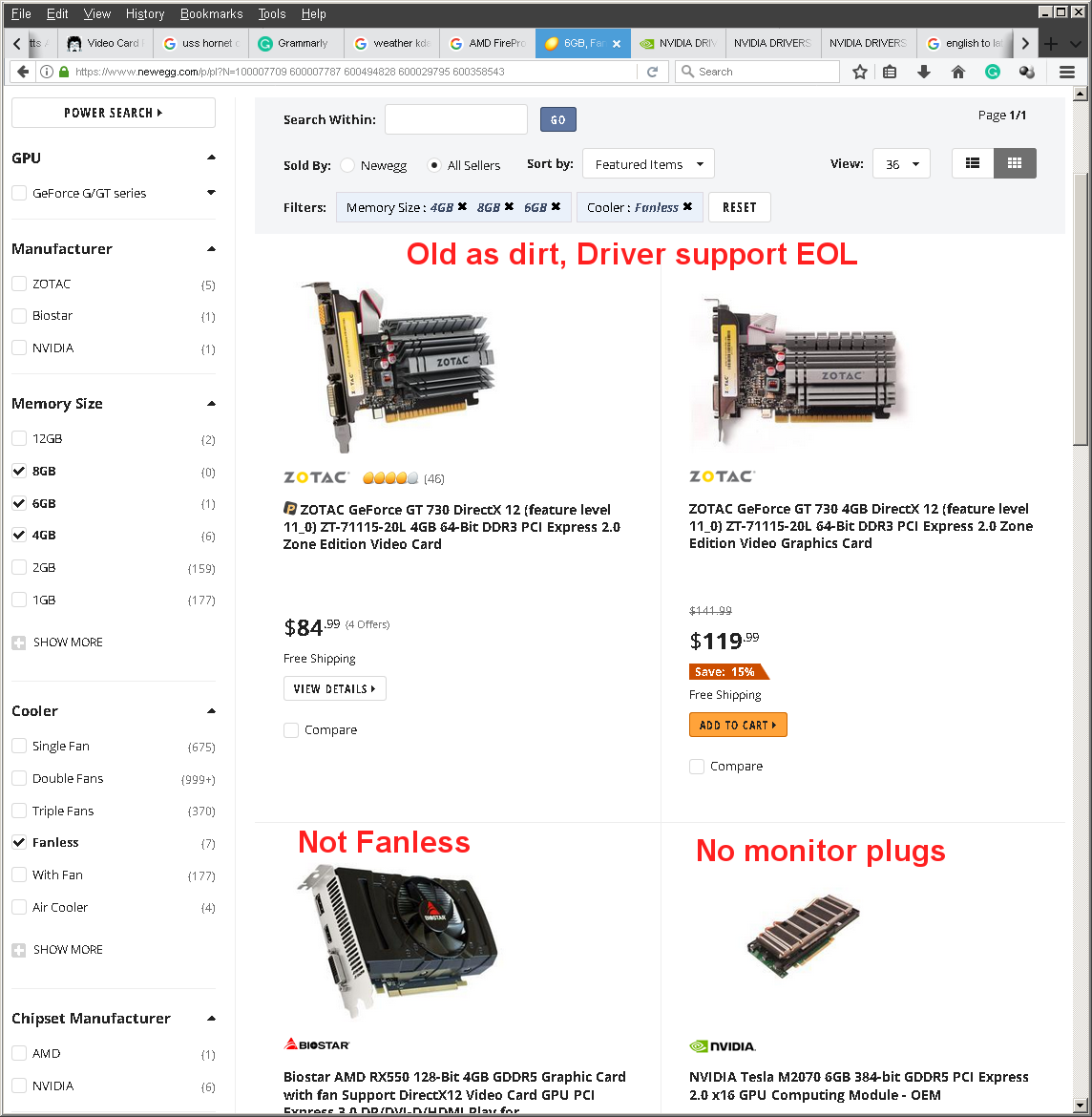This screenshot has width=1092, height=1117.
Task: Click View Details for ZOTAC GT 730
Action: coord(335,689)
